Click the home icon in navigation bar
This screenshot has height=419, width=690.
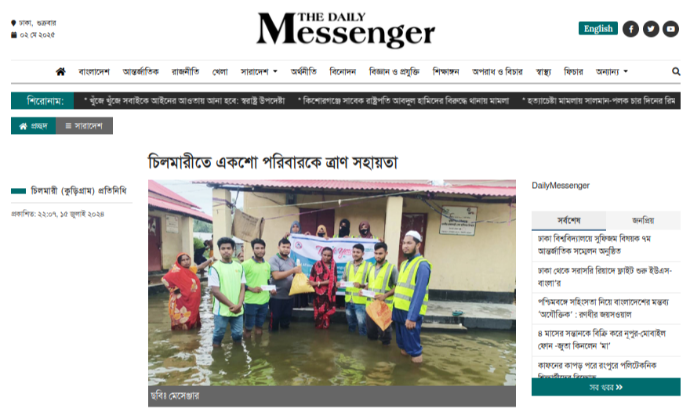(x=61, y=71)
